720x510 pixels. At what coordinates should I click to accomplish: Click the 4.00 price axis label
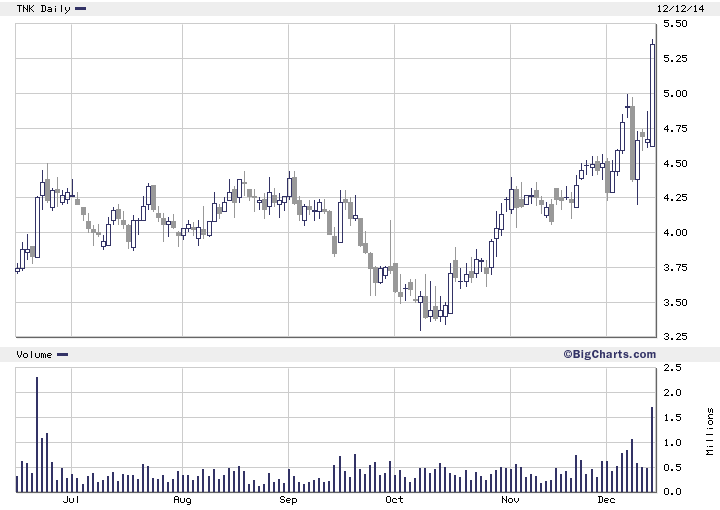(675, 233)
